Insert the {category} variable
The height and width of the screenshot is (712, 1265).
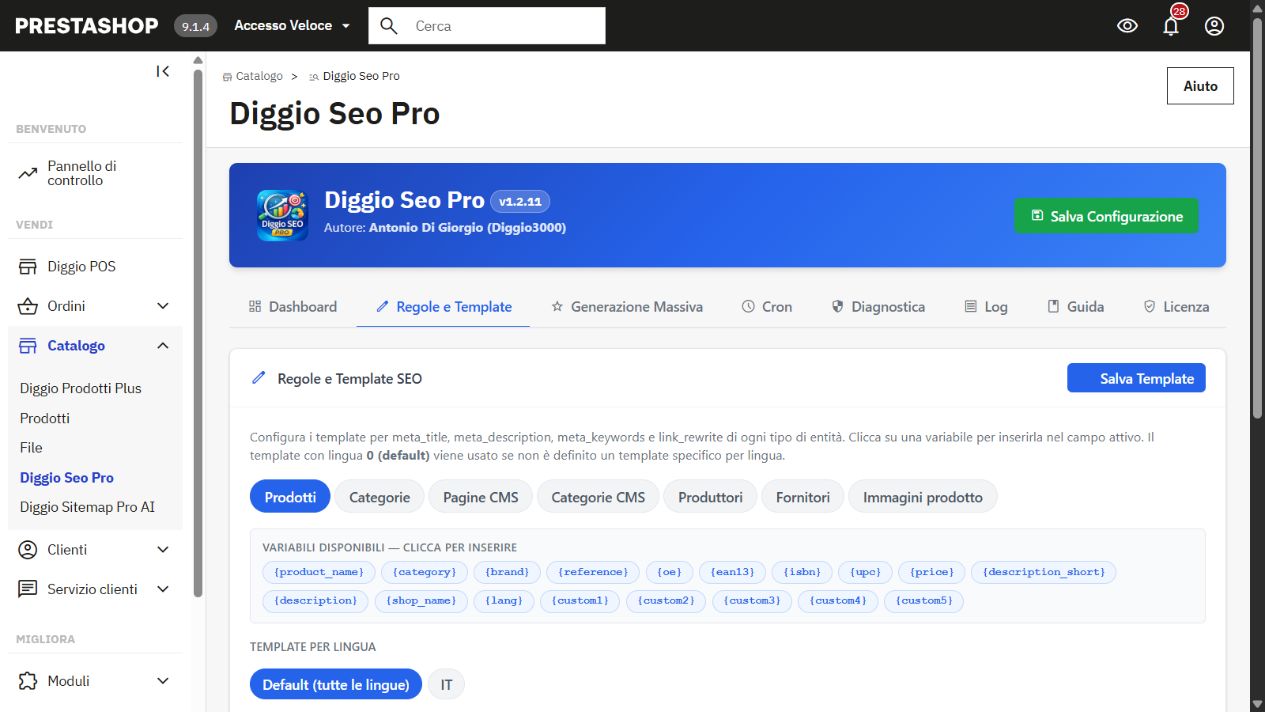coord(424,572)
